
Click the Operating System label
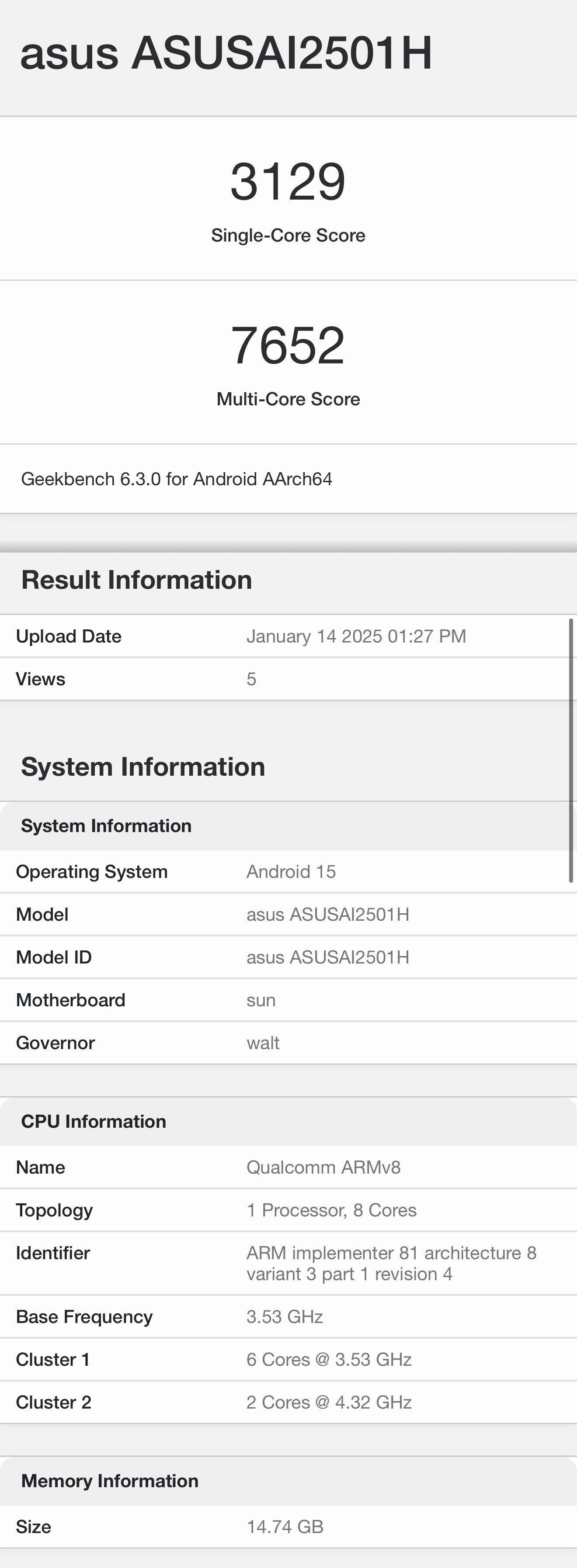(x=92, y=872)
